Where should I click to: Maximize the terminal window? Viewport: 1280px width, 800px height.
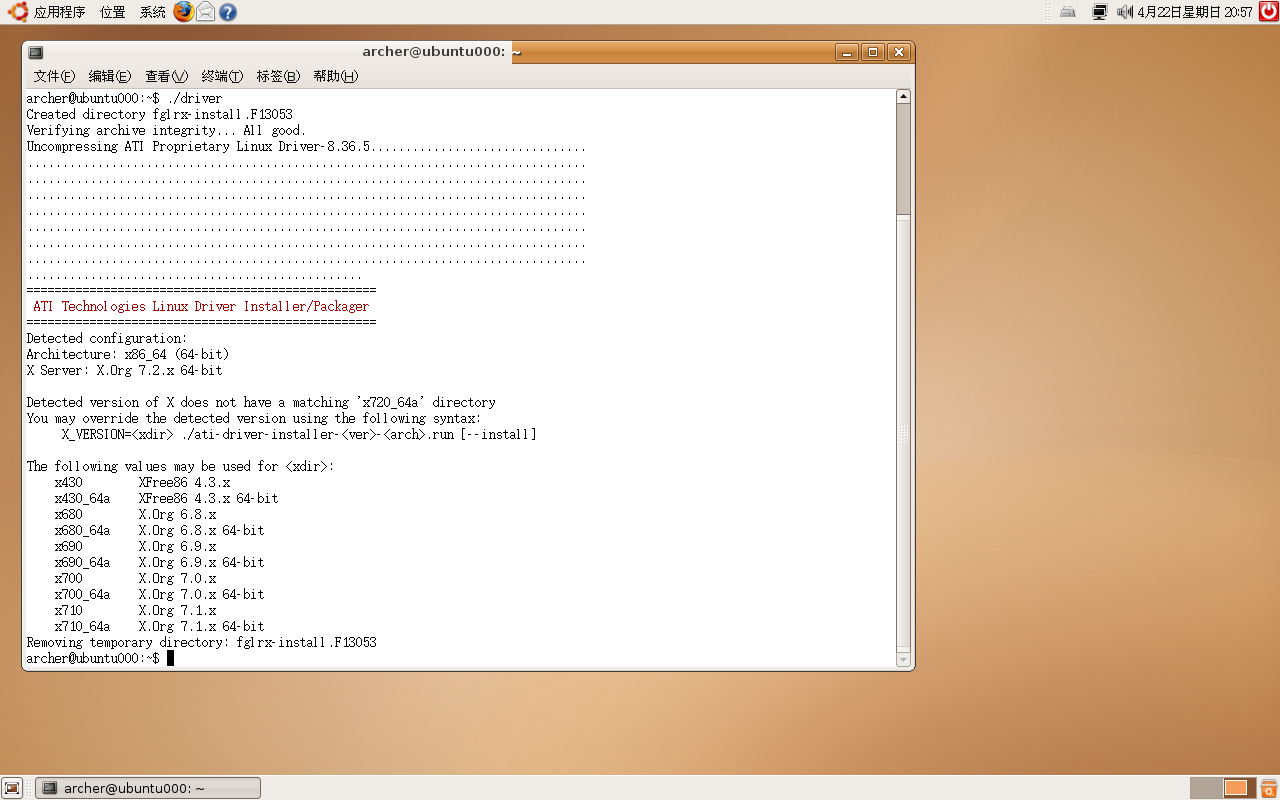873,52
